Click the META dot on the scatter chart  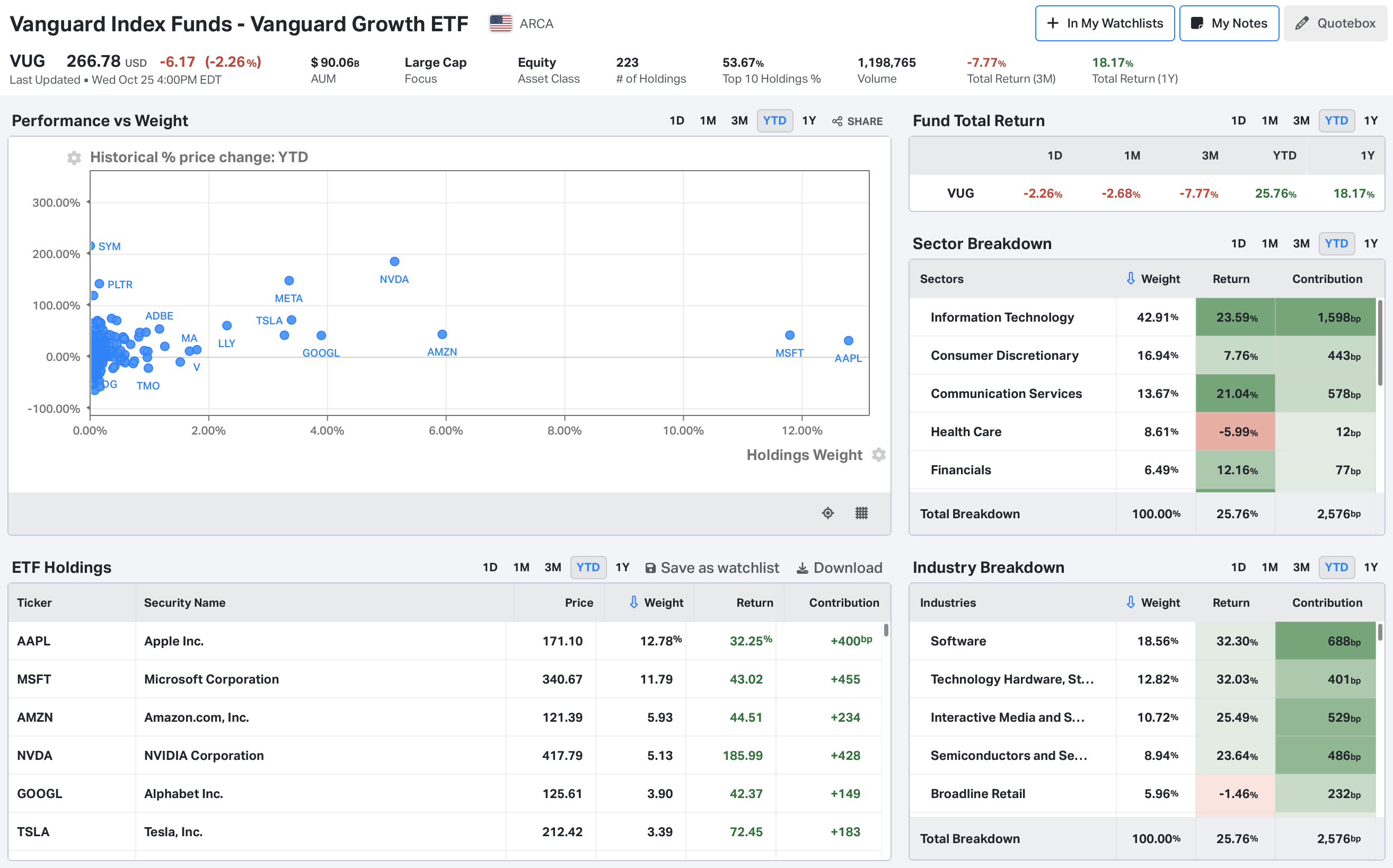[x=289, y=280]
